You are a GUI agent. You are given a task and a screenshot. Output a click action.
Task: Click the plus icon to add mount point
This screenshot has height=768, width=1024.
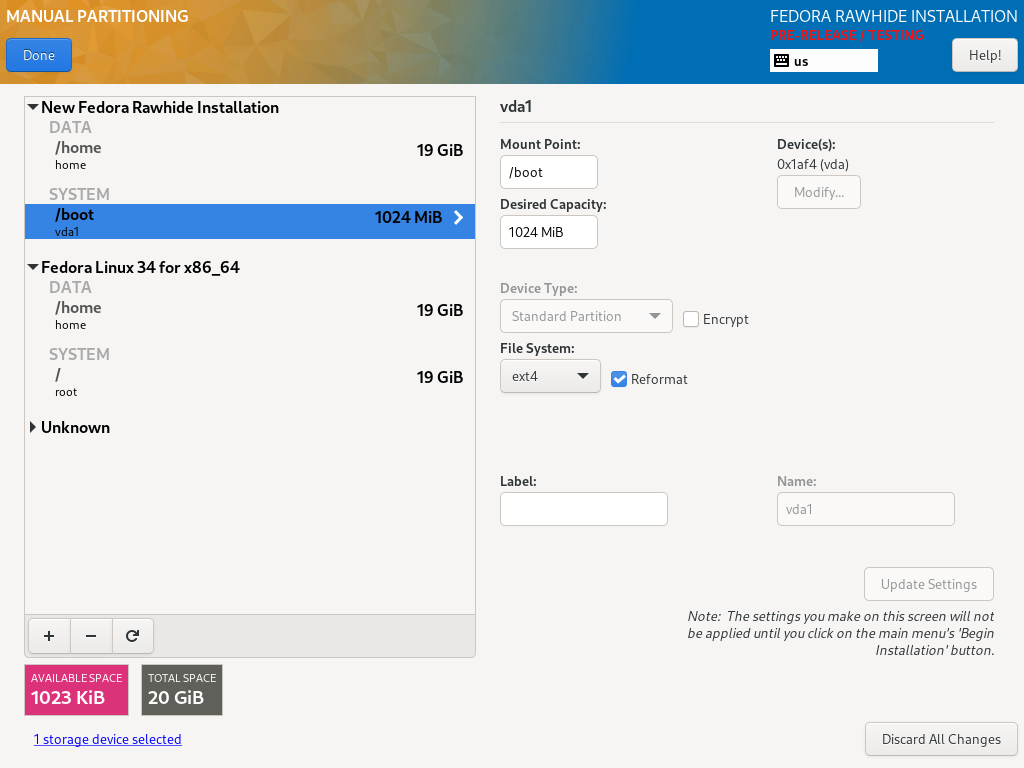coord(49,636)
